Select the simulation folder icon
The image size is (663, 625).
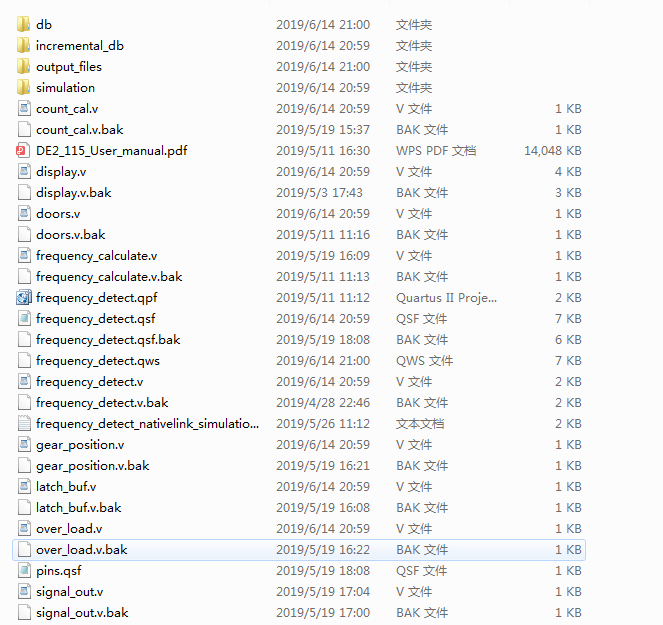click(x=24, y=88)
